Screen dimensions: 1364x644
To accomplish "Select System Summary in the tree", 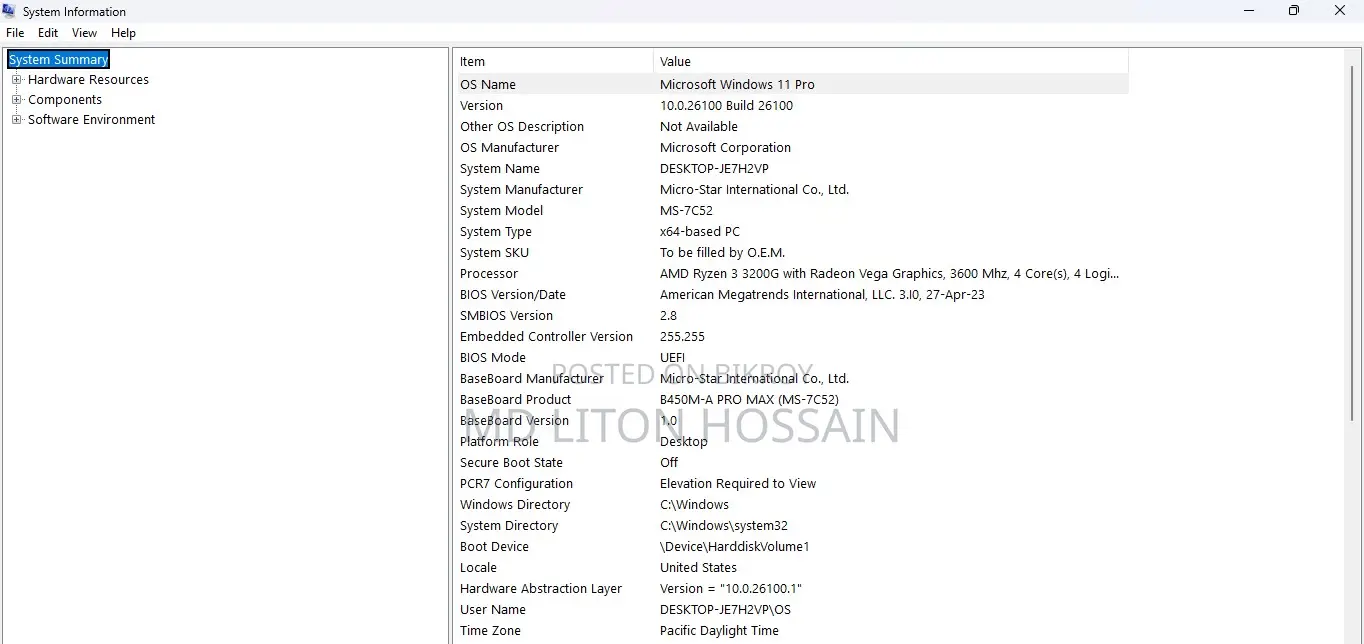I will pos(58,60).
